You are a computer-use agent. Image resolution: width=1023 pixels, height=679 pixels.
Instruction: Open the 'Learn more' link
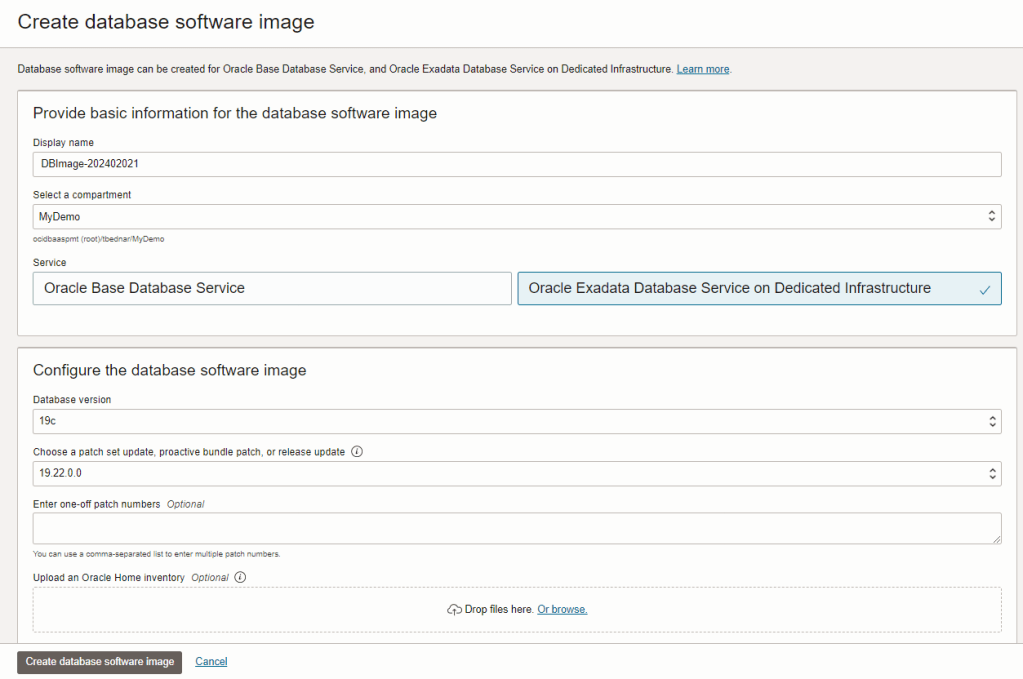tap(703, 69)
